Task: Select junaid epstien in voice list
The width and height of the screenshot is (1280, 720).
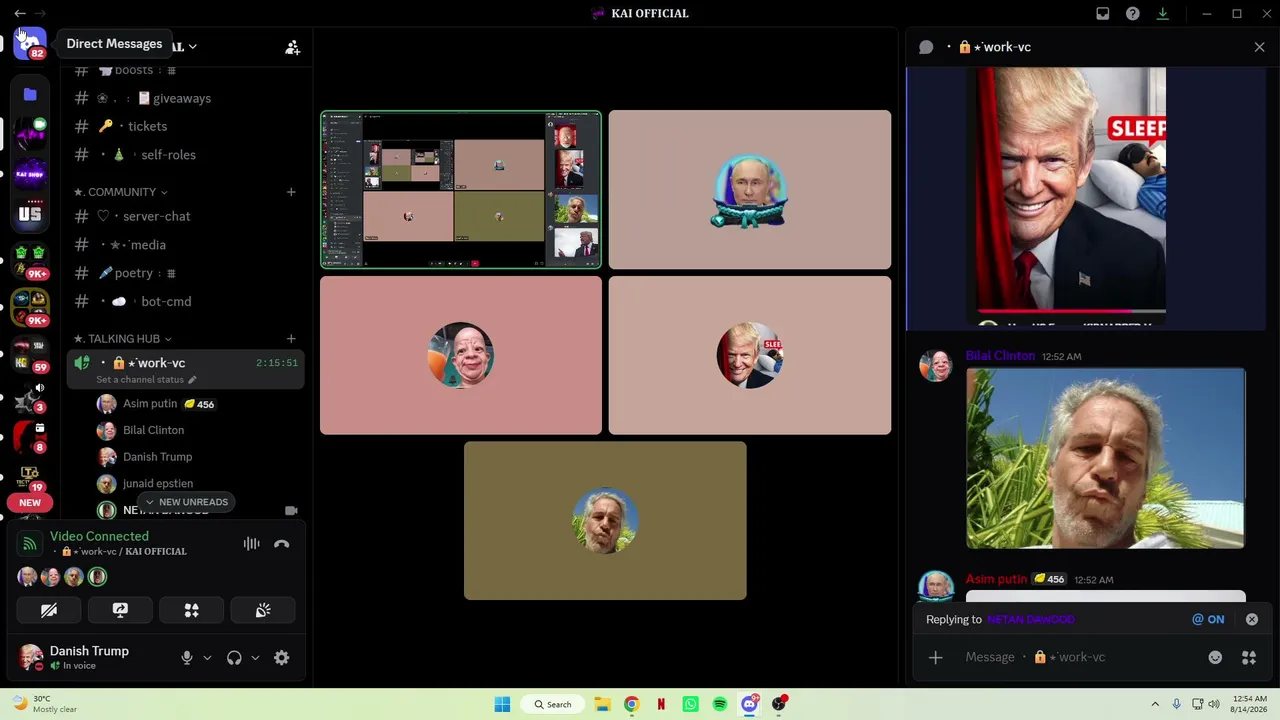Action: point(158,484)
